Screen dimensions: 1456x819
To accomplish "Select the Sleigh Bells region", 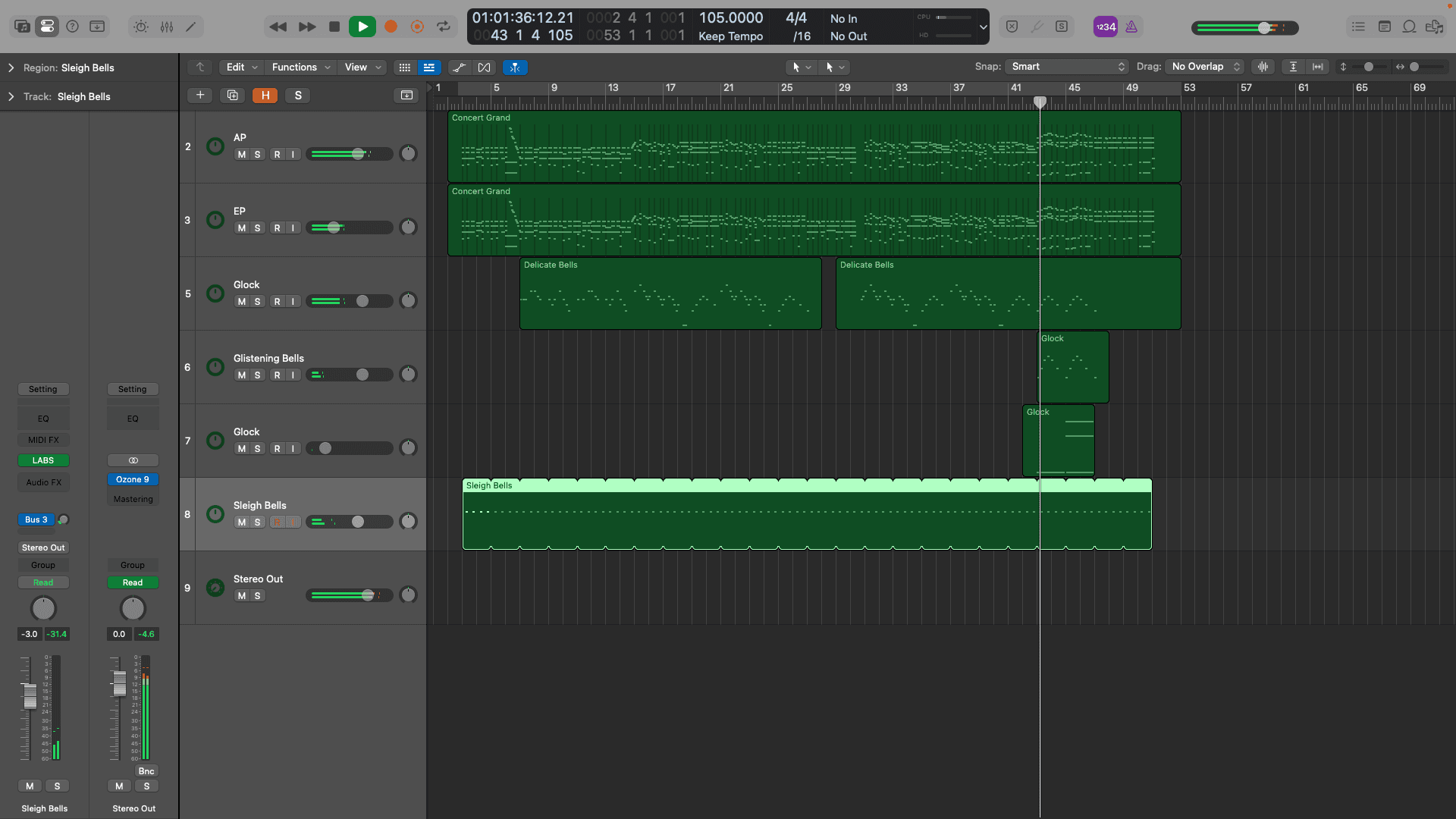I will click(x=807, y=514).
